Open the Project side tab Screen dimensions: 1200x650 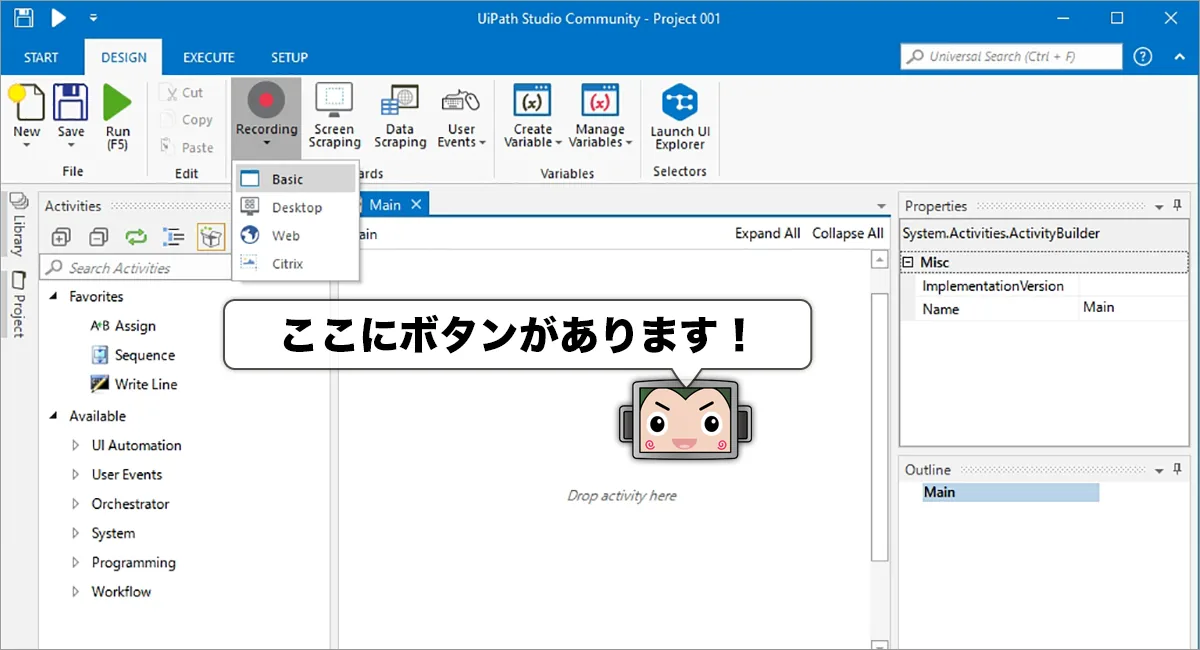coord(17,305)
